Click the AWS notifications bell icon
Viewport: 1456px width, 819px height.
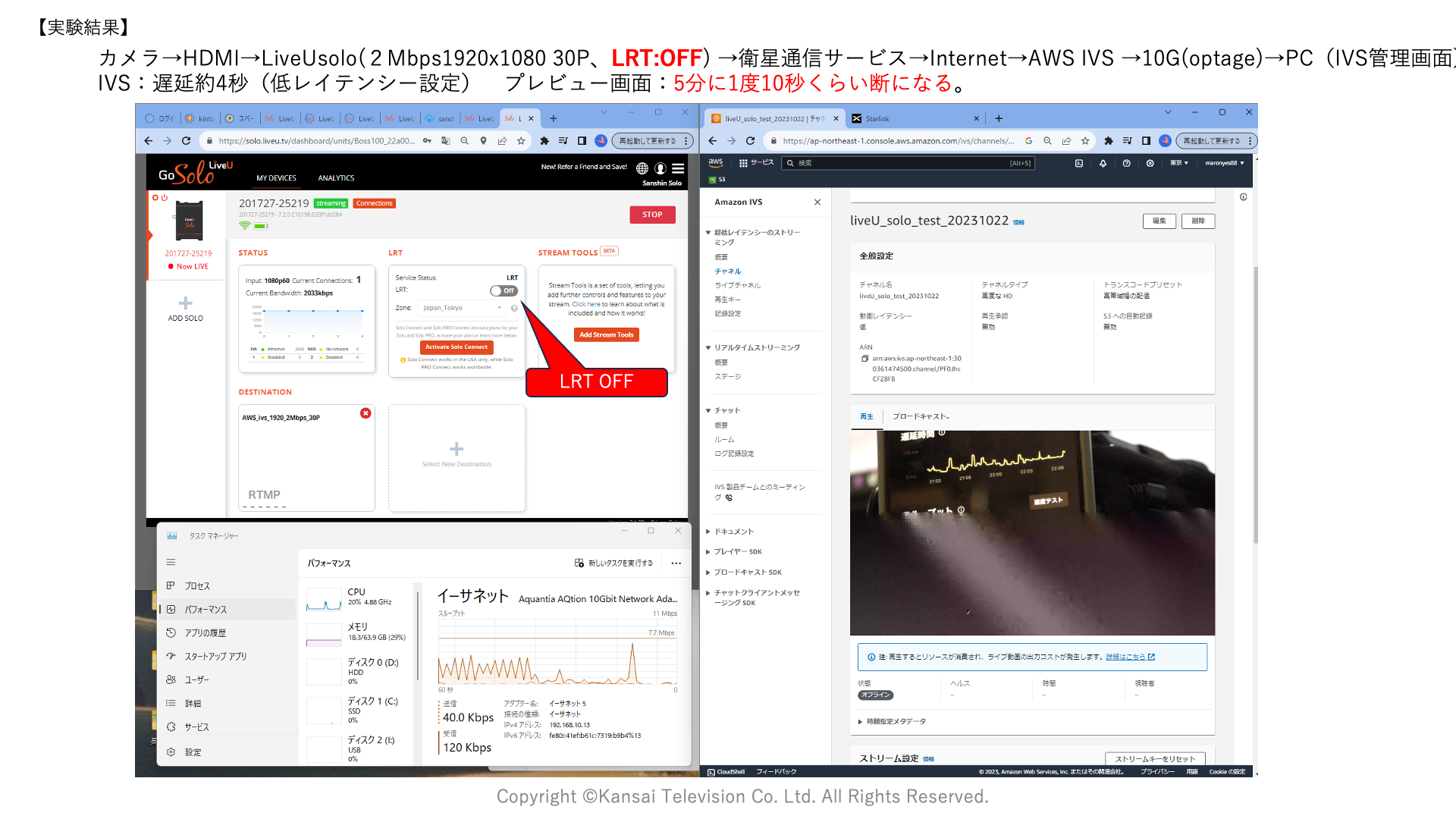click(x=1103, y=163)
